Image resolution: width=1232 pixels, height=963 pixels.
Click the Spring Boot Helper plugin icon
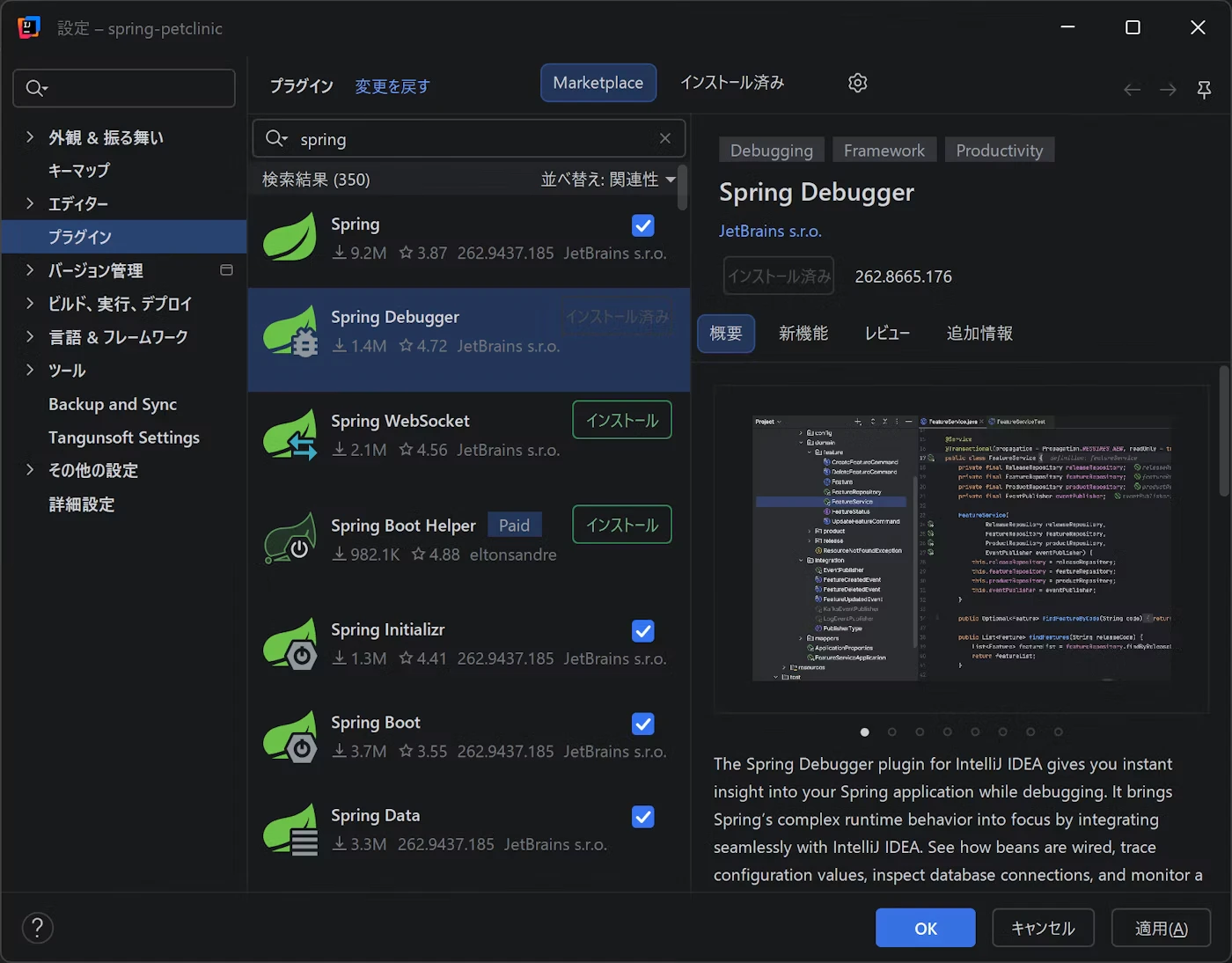(290, 539)
